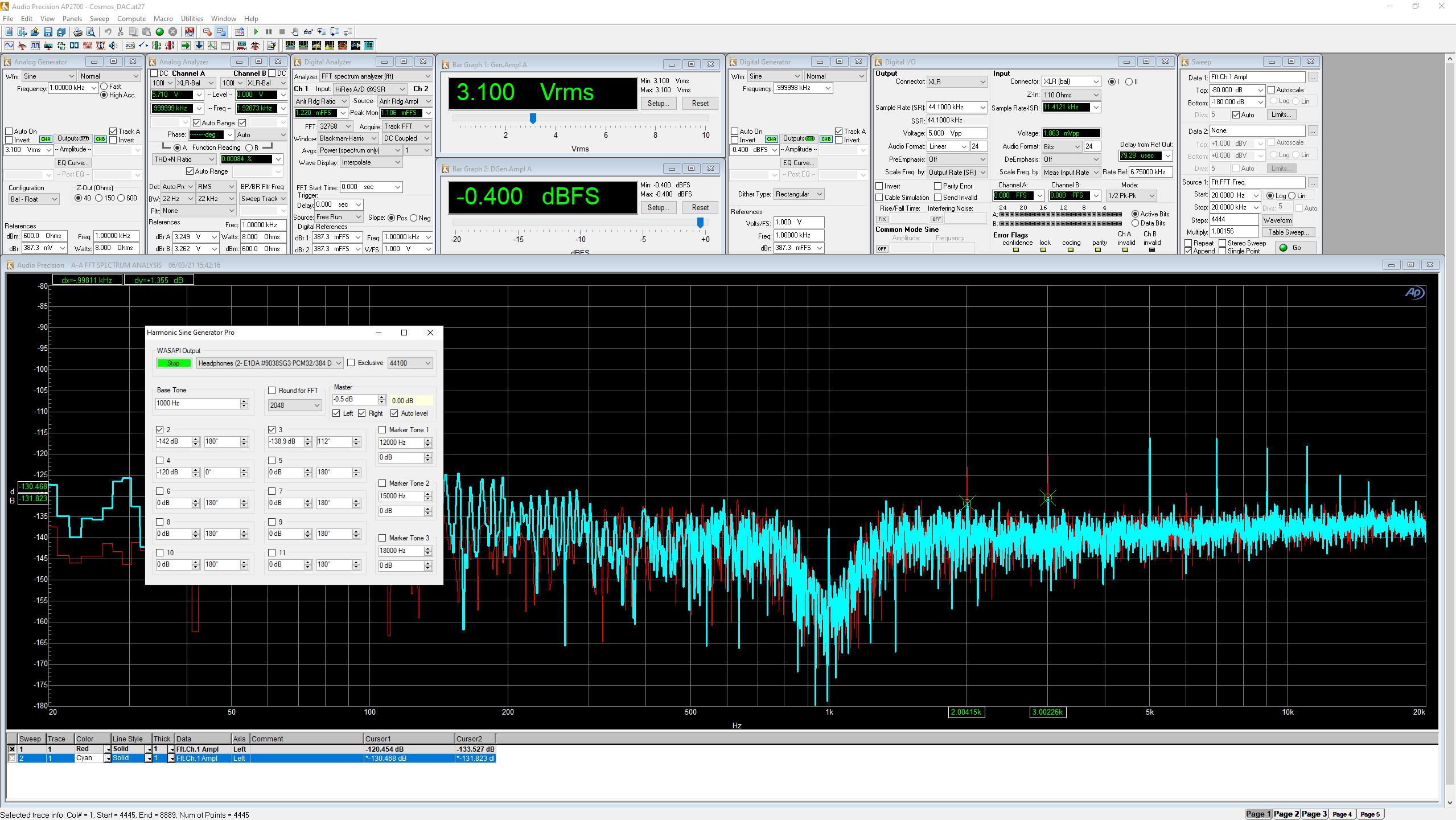Click the speaker Headphone/Speaker panel icon
The width and height of the screenshot is (1456, 820).
[113, 46]
